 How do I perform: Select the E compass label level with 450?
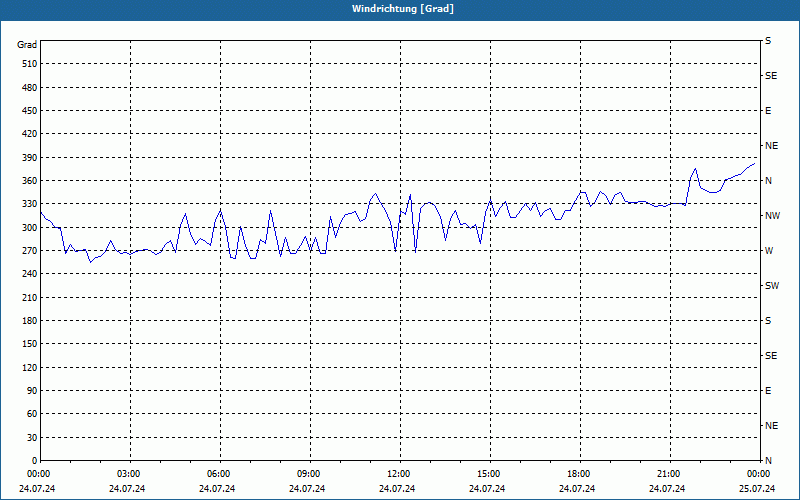[768, 111]
